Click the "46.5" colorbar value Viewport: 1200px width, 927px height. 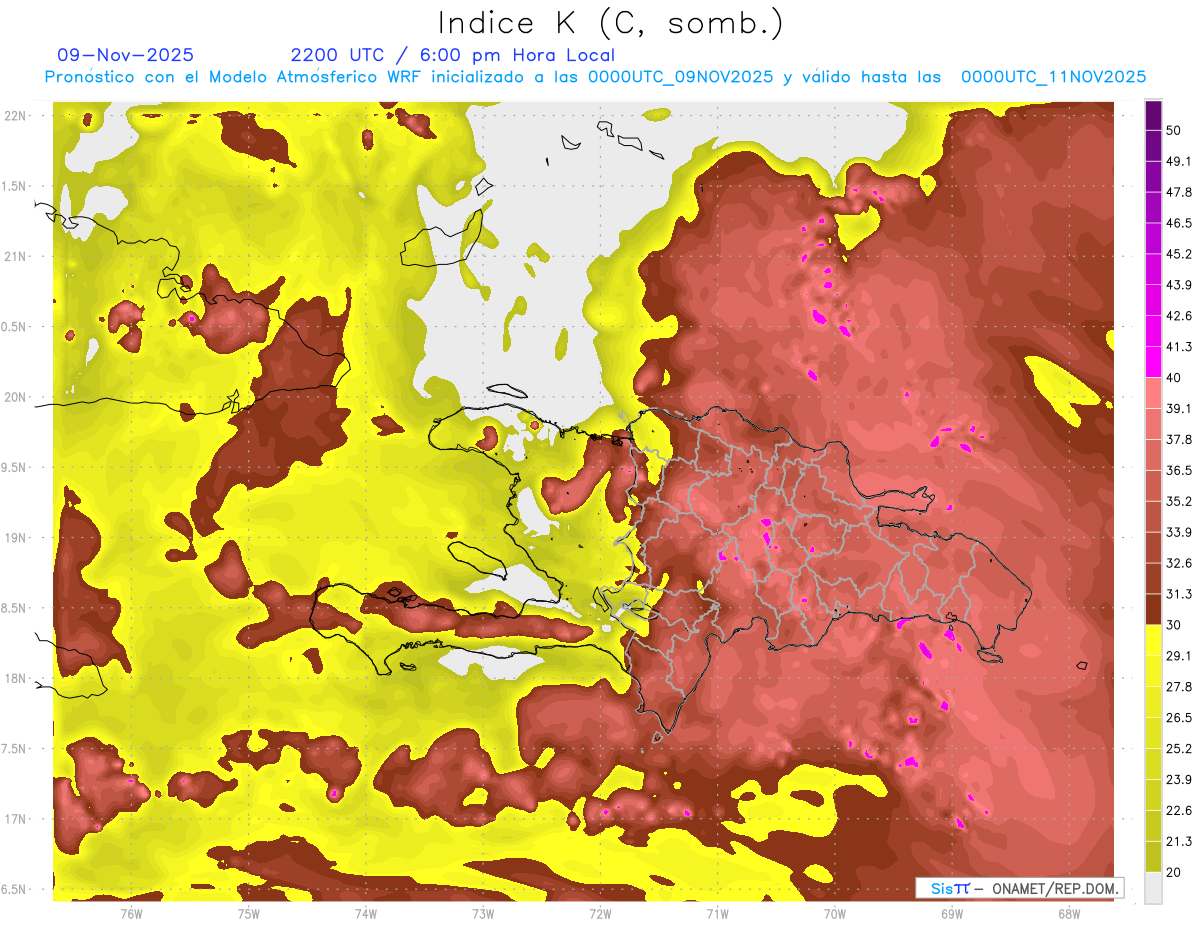(1179, 223)
